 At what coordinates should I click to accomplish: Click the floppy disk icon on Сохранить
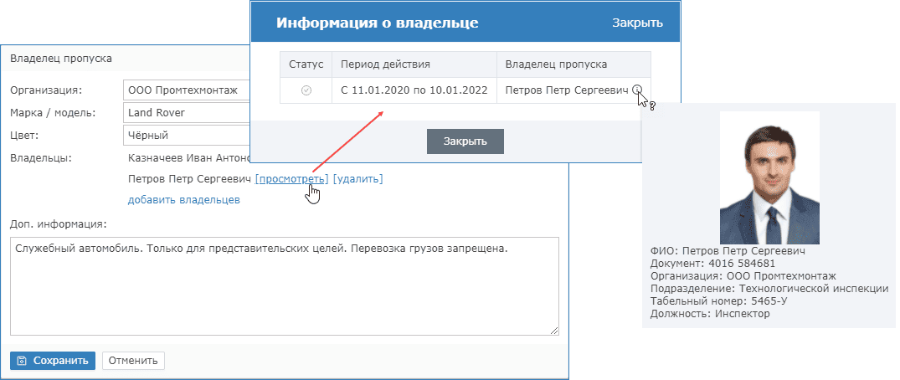(22, 361)
